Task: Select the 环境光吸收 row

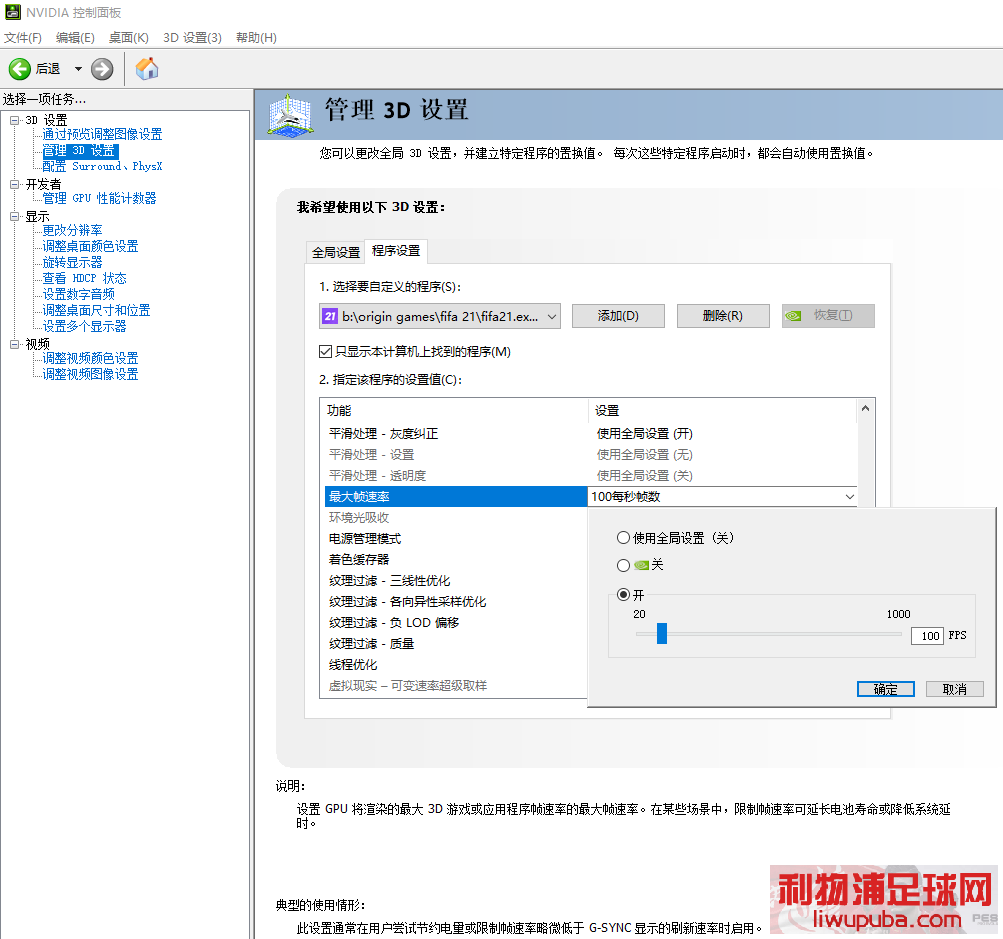Action: tap(456, 517)
